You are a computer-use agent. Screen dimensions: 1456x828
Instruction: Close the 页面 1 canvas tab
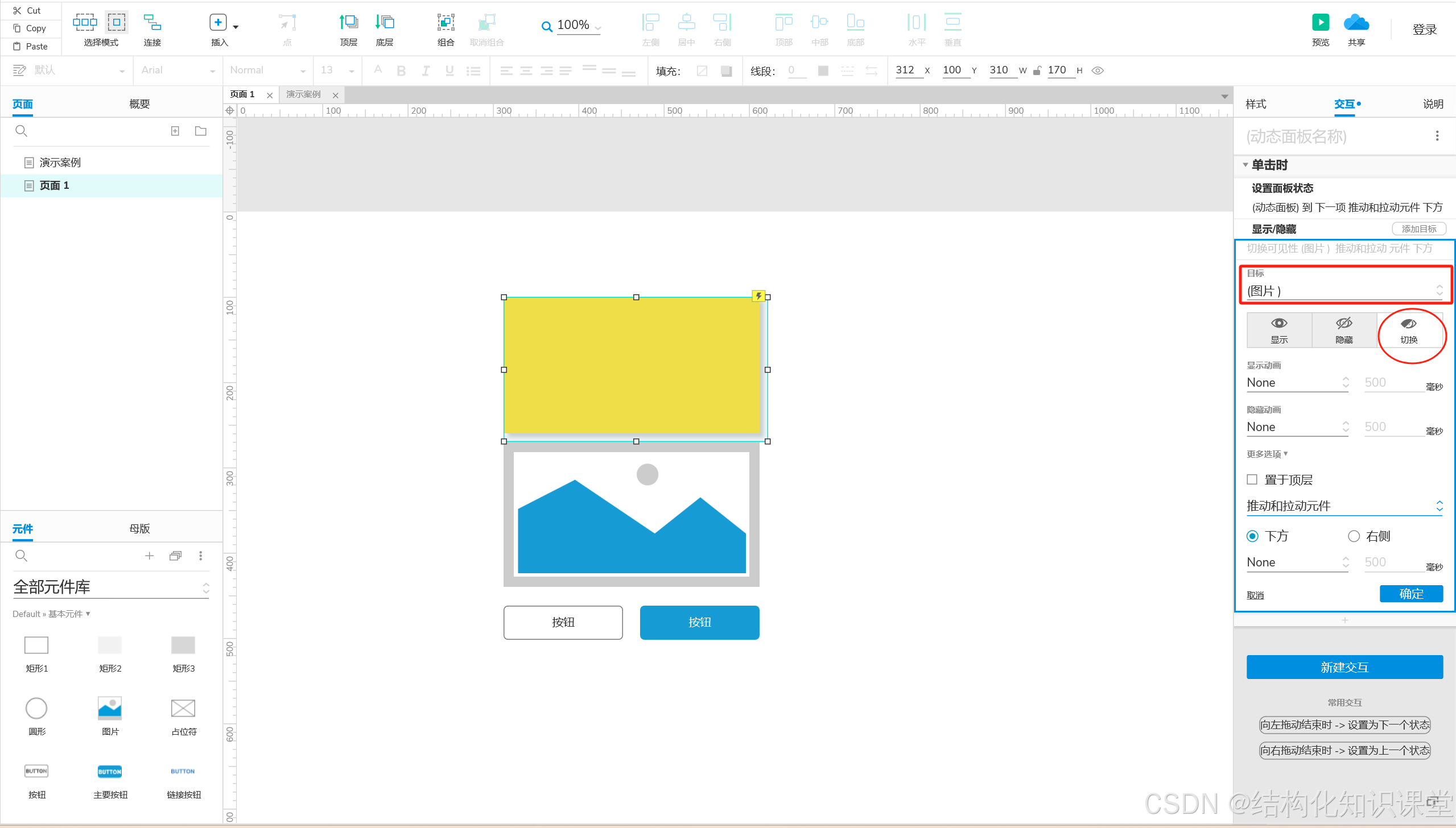[x=270, y=95]
